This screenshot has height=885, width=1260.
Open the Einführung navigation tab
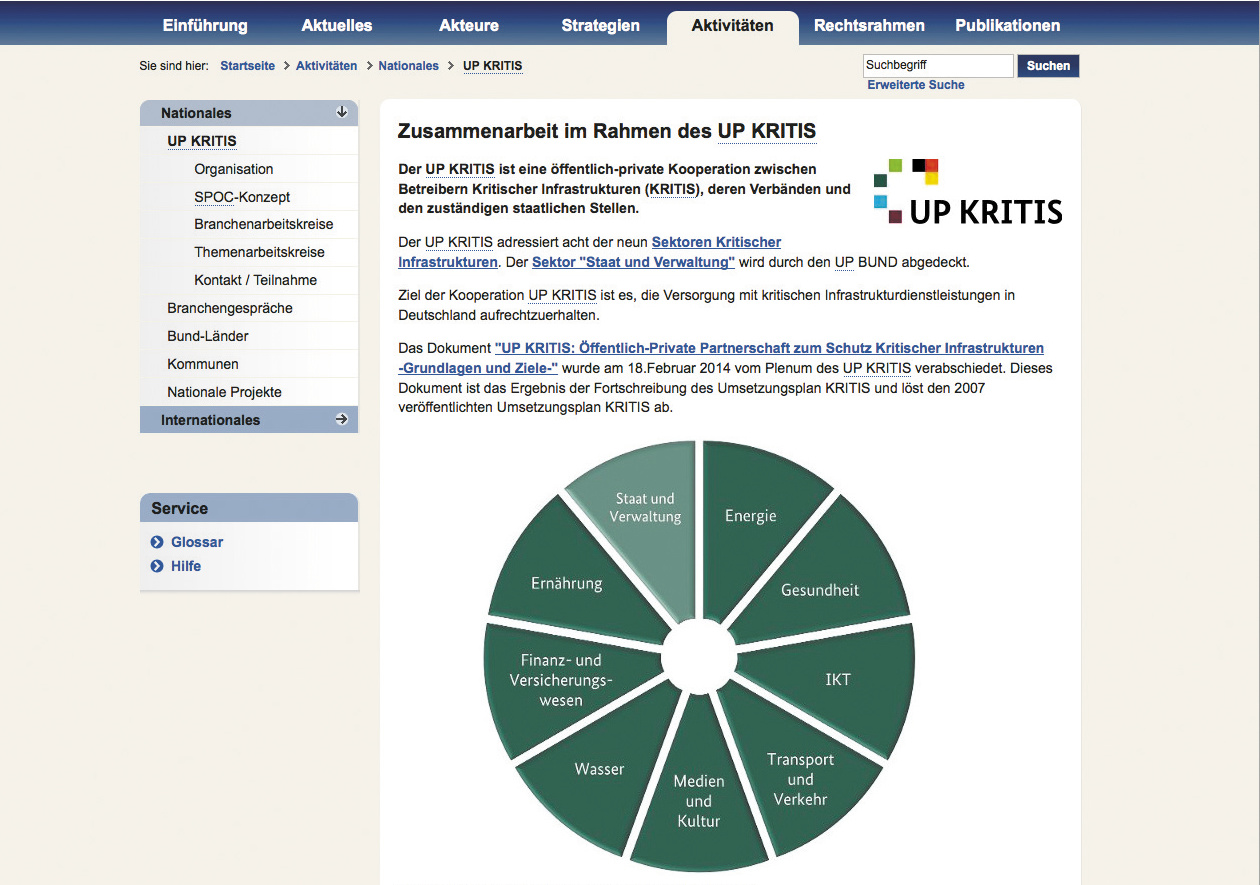coord(204,26)
